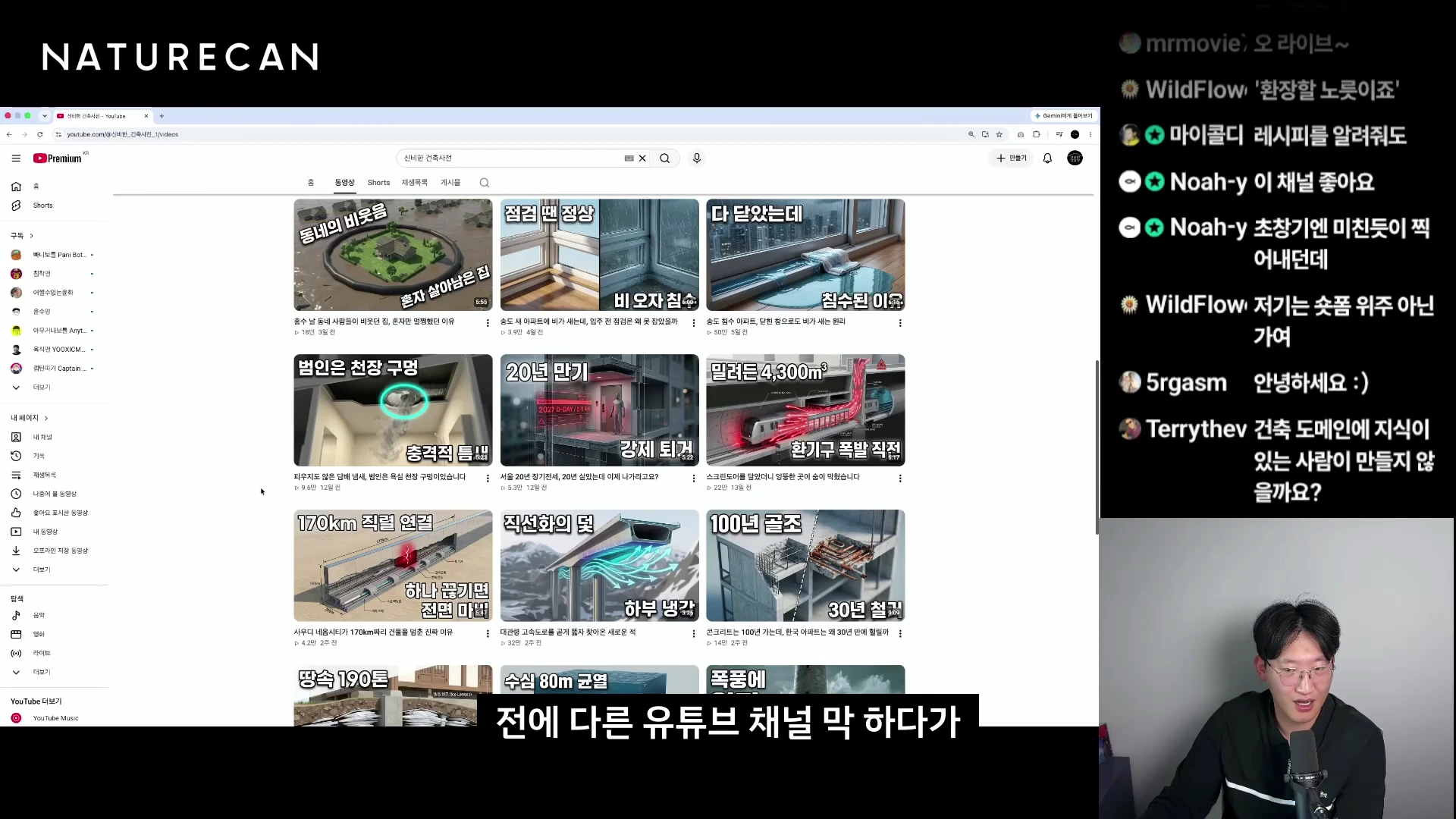Image resolution: width=1456 pixels, height=819 pixels.
Task: Click the YouTube search input field
Action: point(512,158)
